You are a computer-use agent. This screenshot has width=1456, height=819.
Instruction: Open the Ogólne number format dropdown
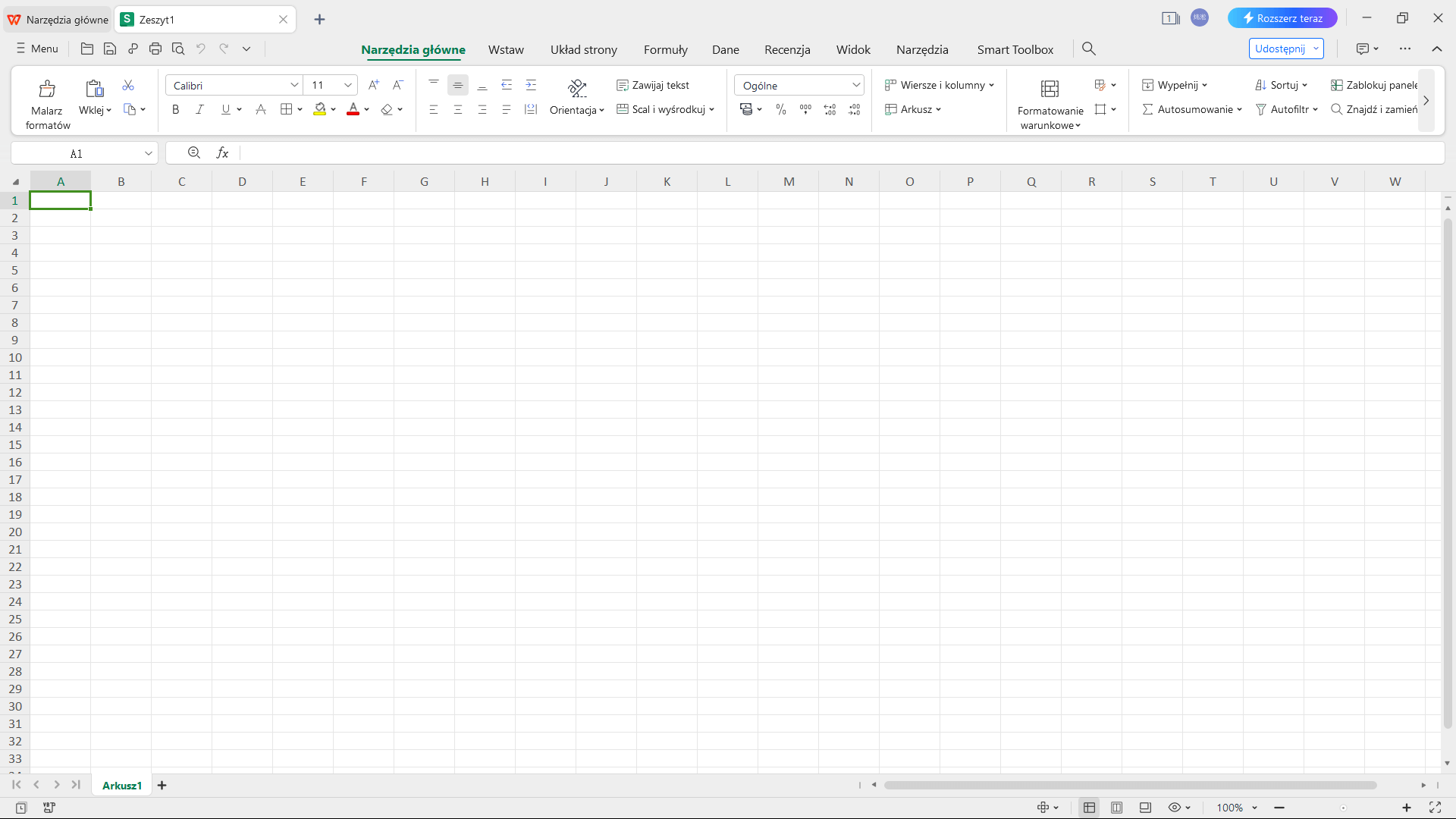point(856,85)
